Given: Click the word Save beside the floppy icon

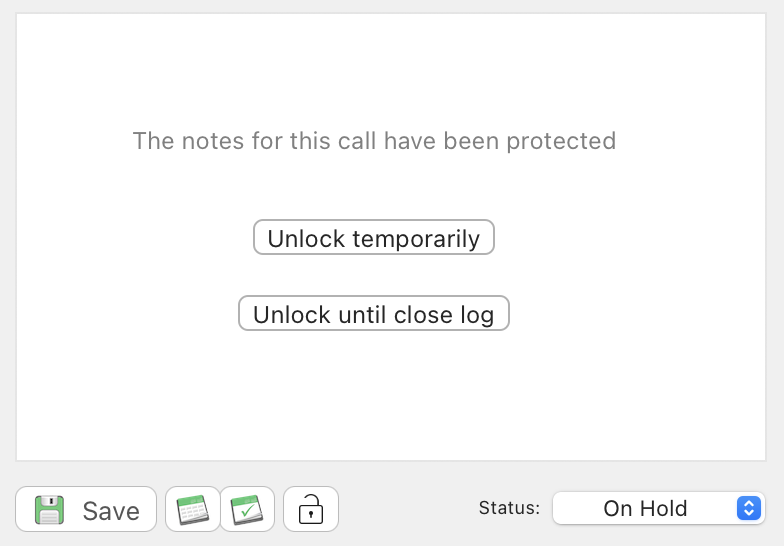Looking at the screenshot, I should [111, 511].
